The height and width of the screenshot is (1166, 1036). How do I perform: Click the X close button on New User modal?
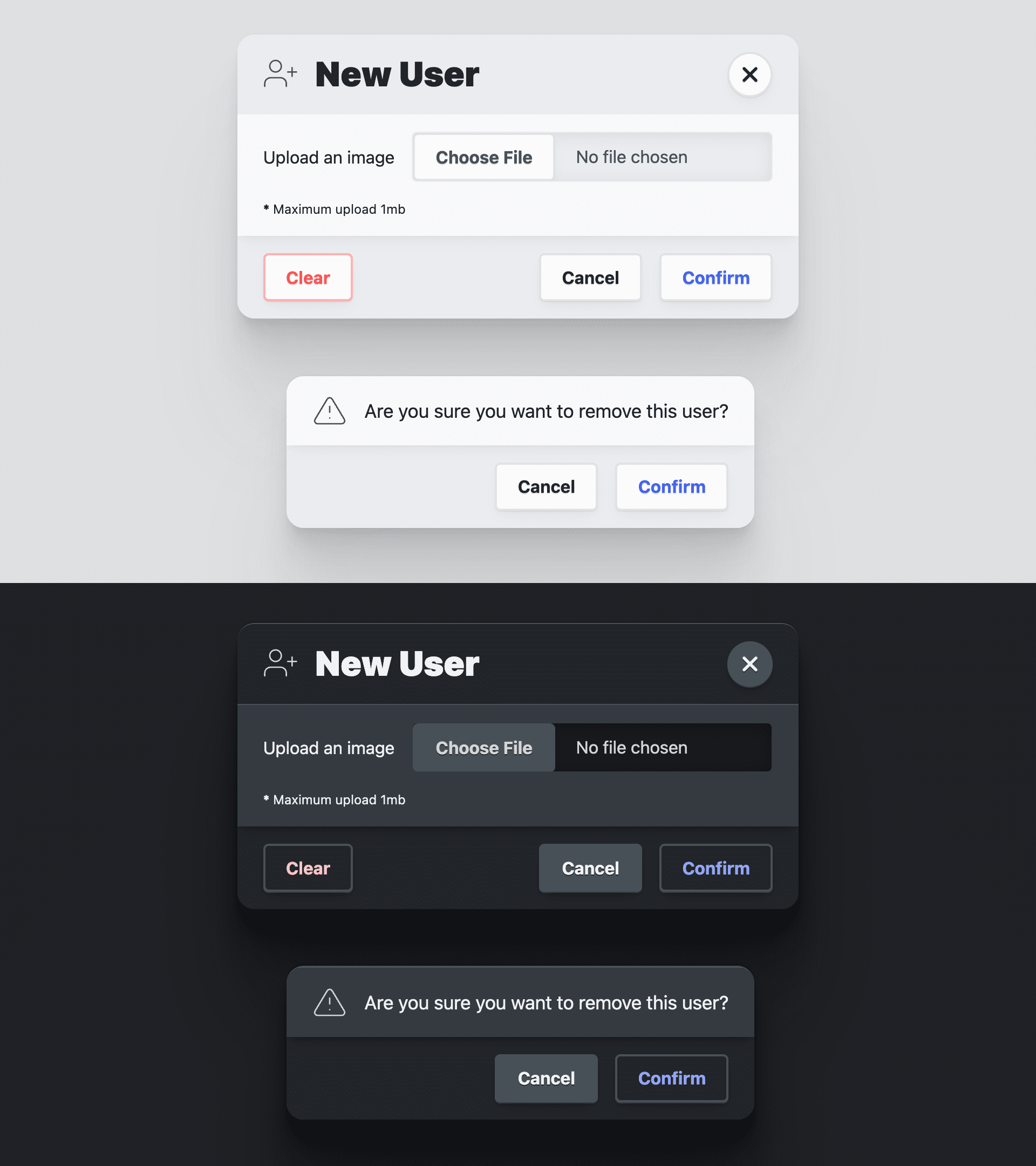click(x=750, y=74)
